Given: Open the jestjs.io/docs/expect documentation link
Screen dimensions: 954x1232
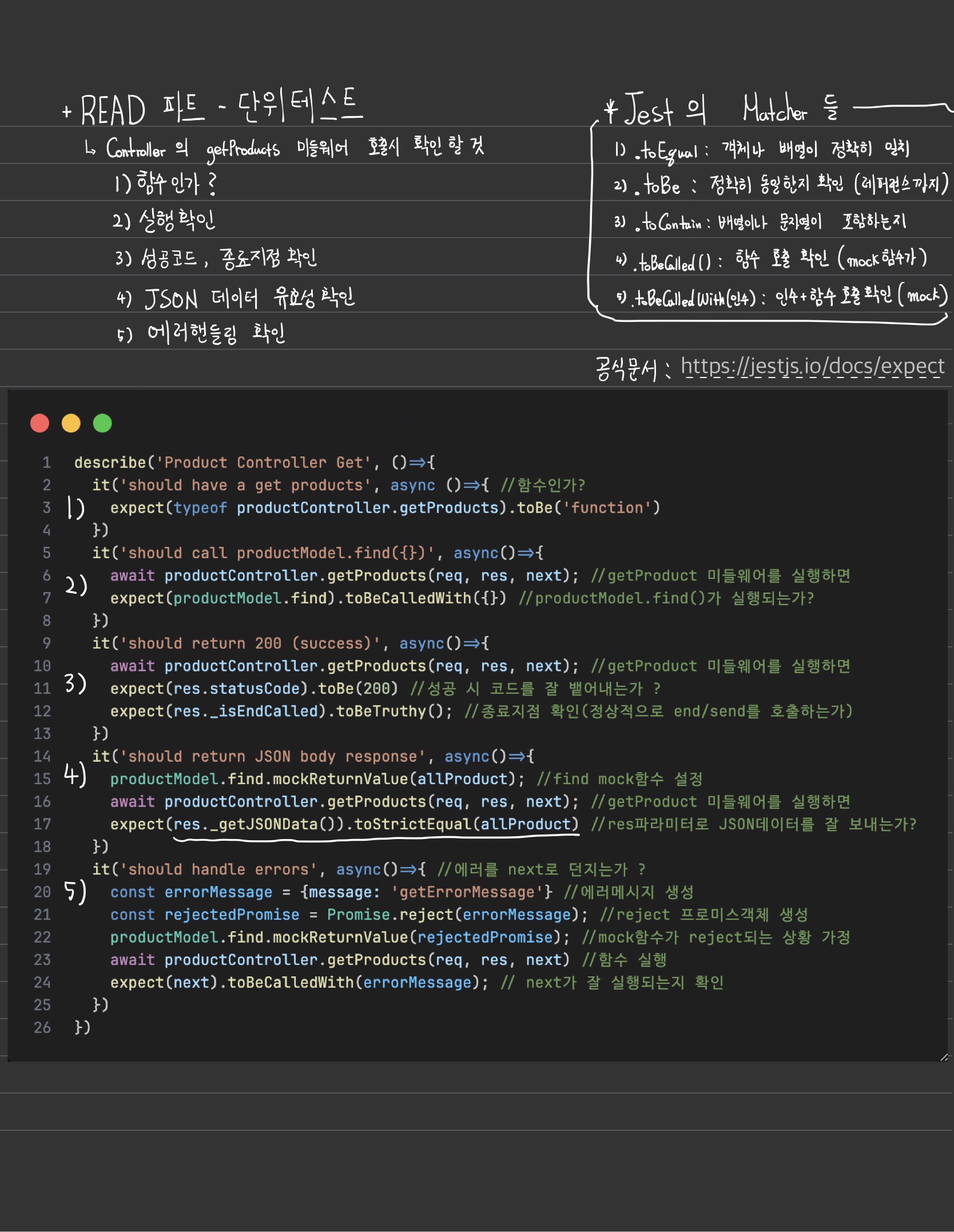Looking at the screenshot, I should coord(812,366).
